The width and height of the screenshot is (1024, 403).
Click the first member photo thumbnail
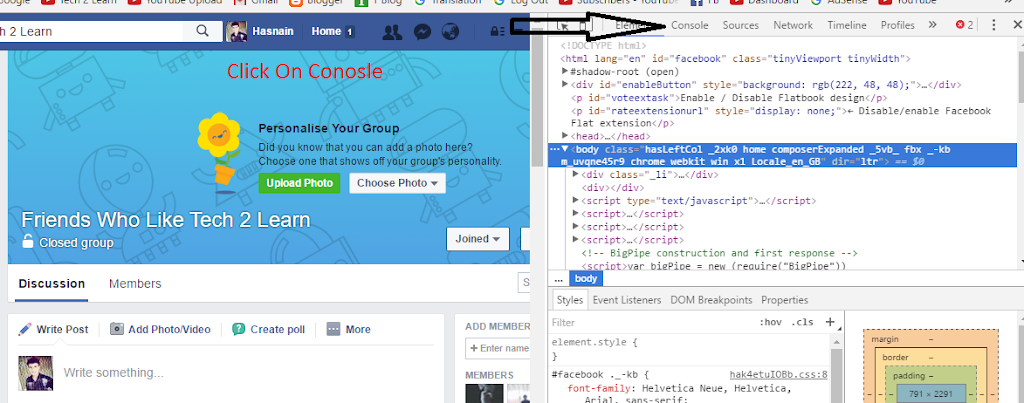click(x=484, y=393)
